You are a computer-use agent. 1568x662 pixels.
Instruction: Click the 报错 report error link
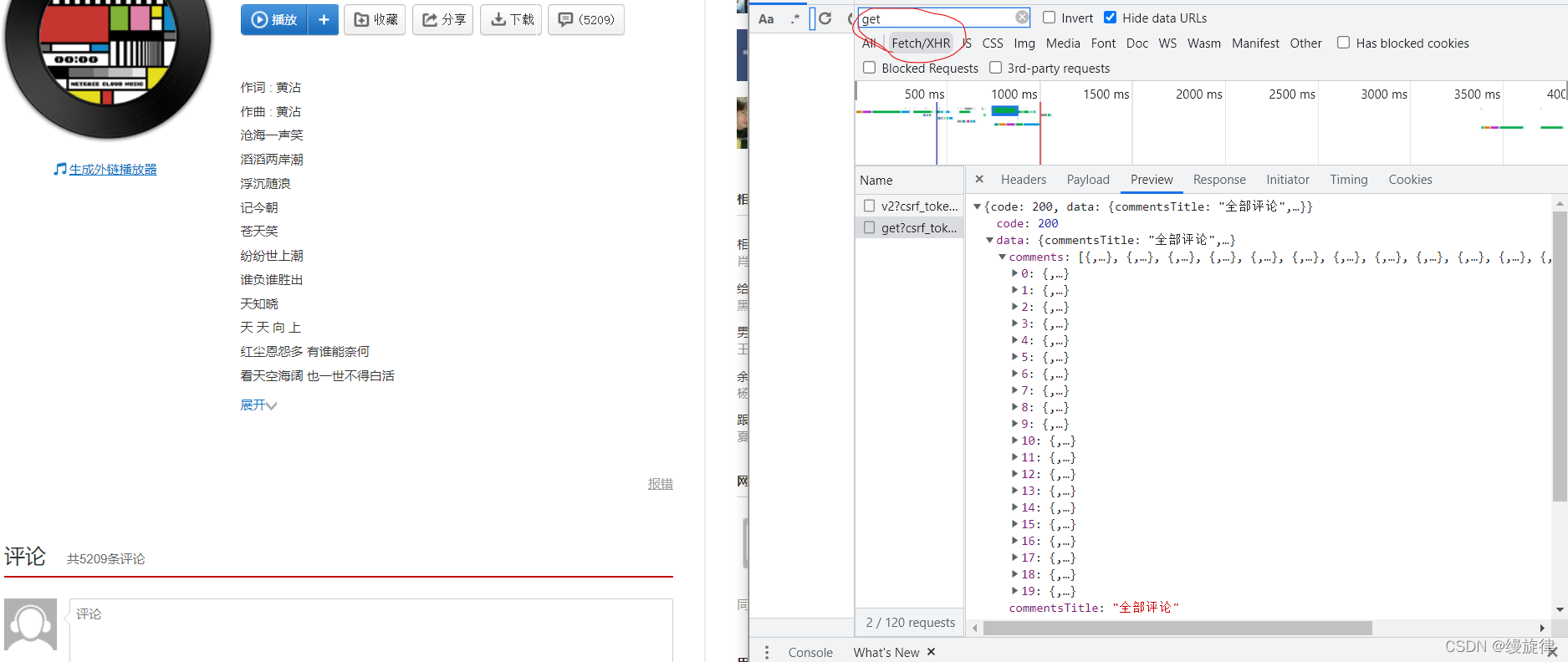coord(661,484)
